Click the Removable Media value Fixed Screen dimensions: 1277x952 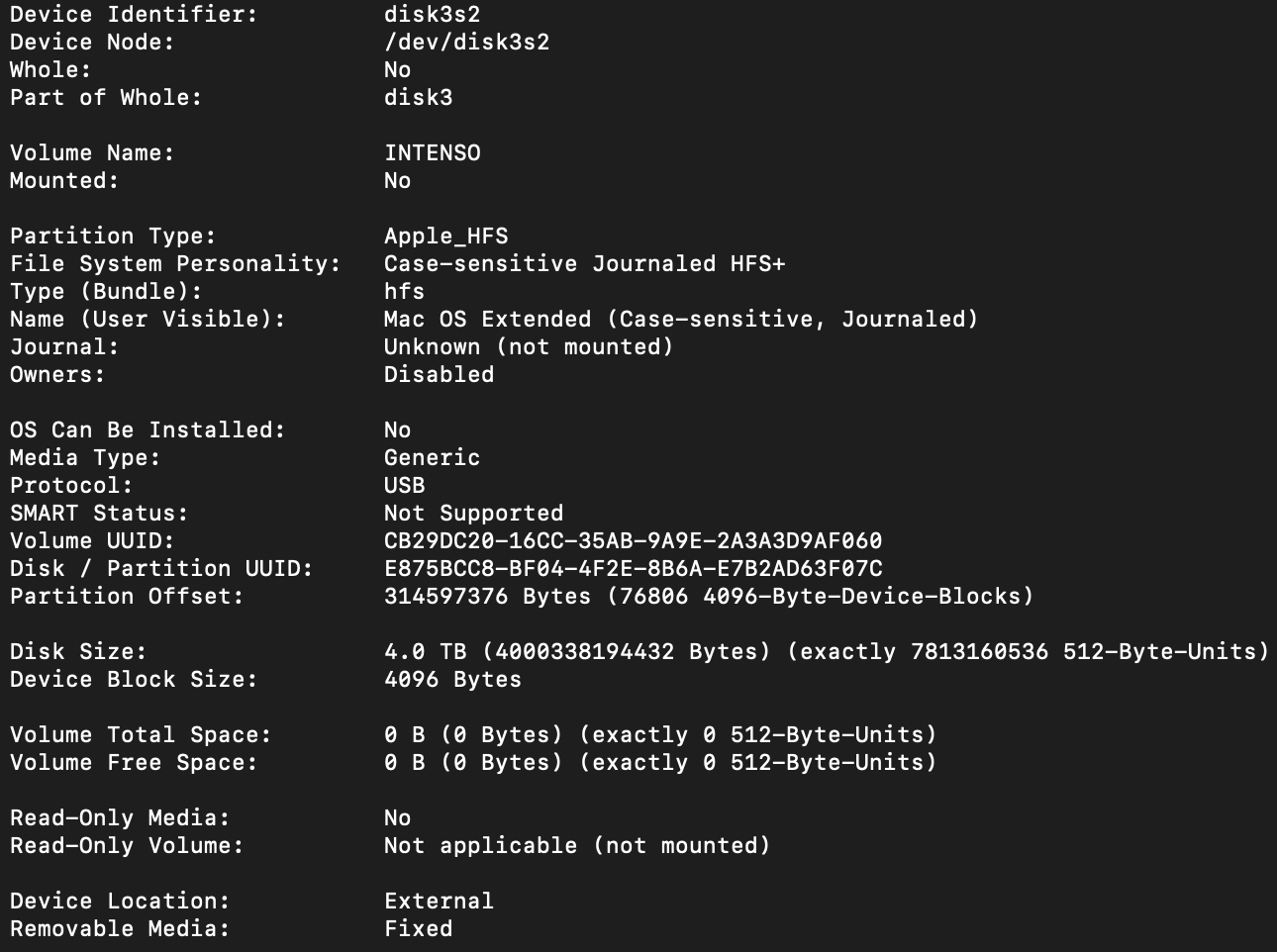(418, 929)
